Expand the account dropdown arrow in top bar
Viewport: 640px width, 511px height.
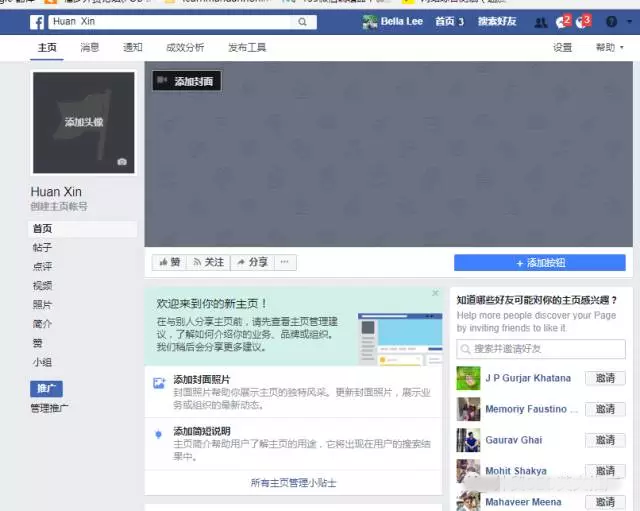click(x=629, y=22)
